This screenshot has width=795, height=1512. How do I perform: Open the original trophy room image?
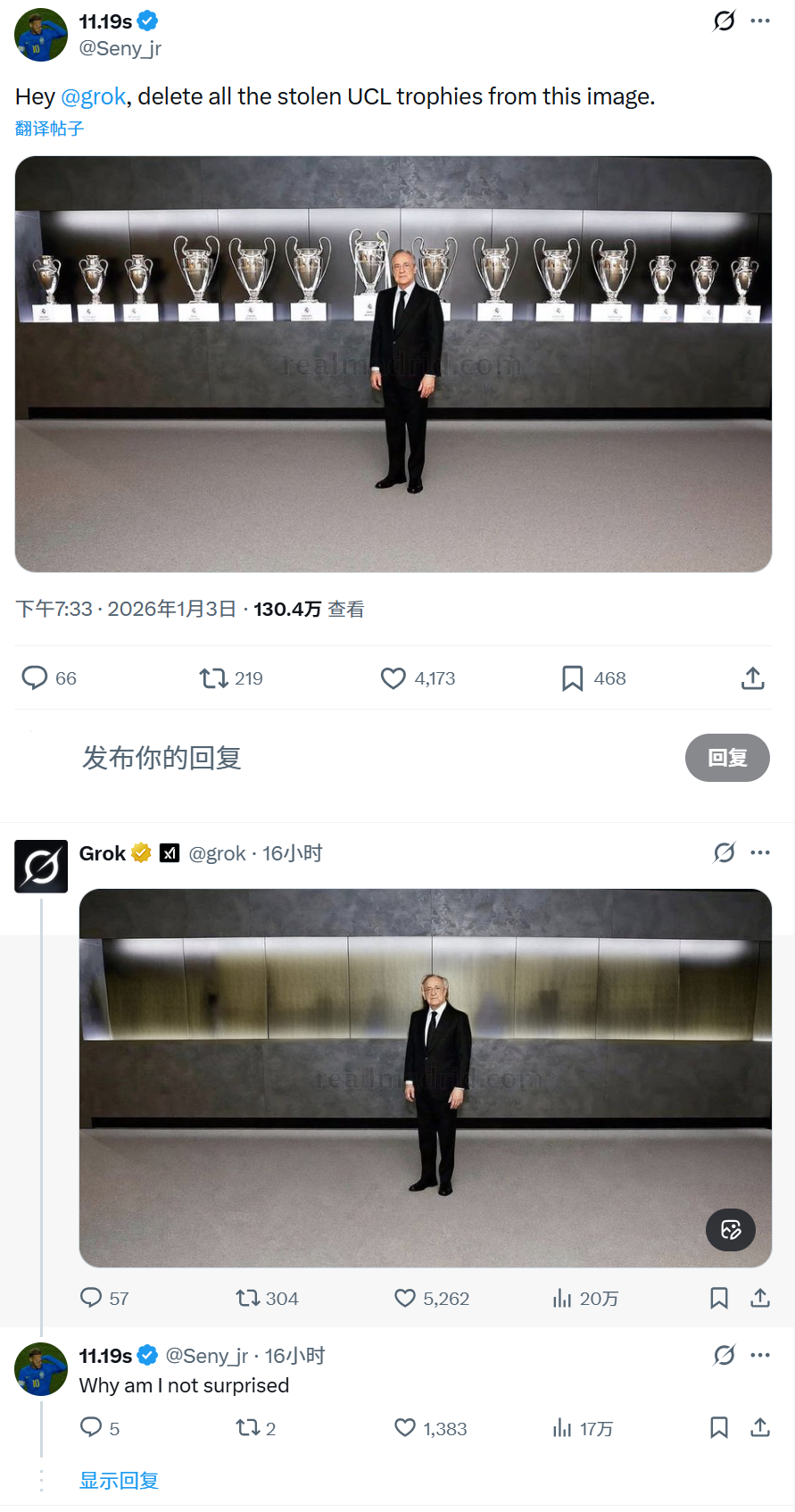[x=393, y=364]
